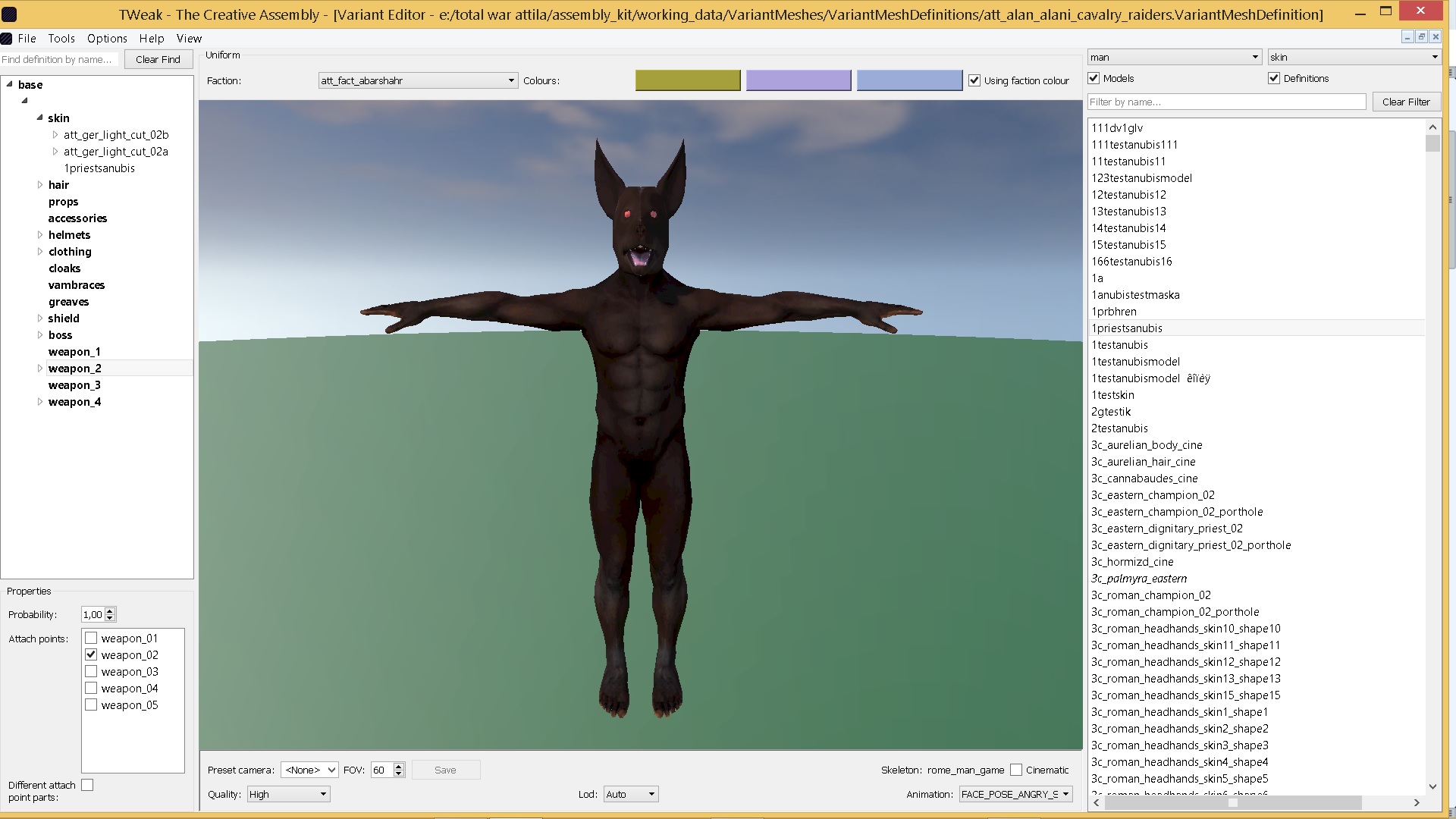Focus the Filter by name field
This screenshot has height=819, width=1456.
pos(1226,102)
